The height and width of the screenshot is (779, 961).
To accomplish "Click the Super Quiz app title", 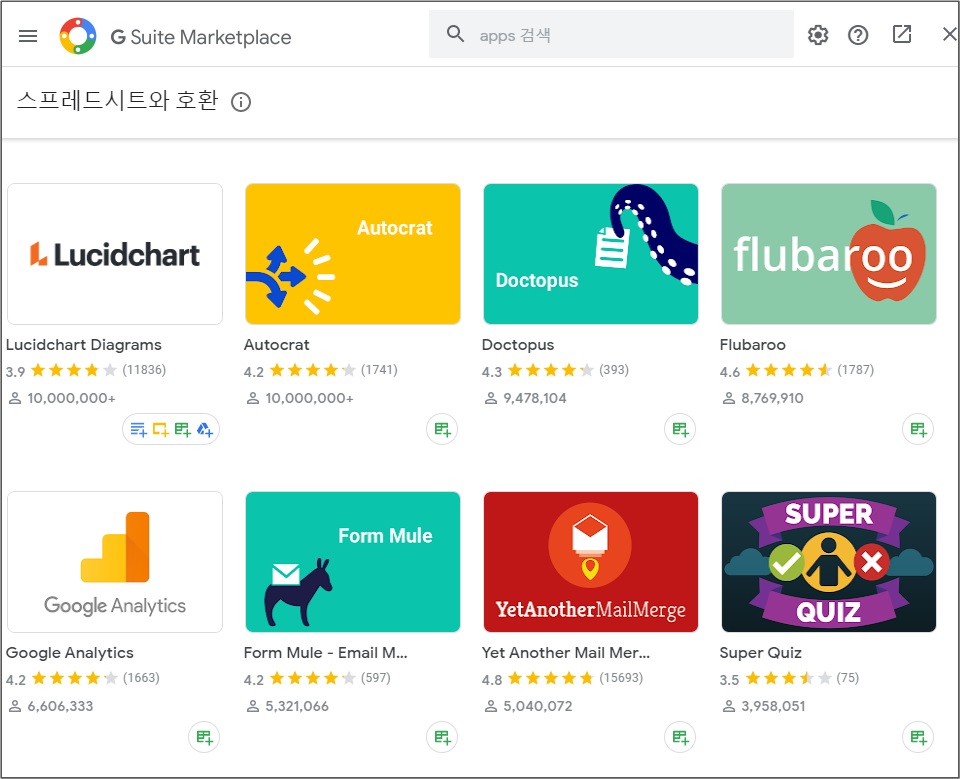I will [761, 653].
